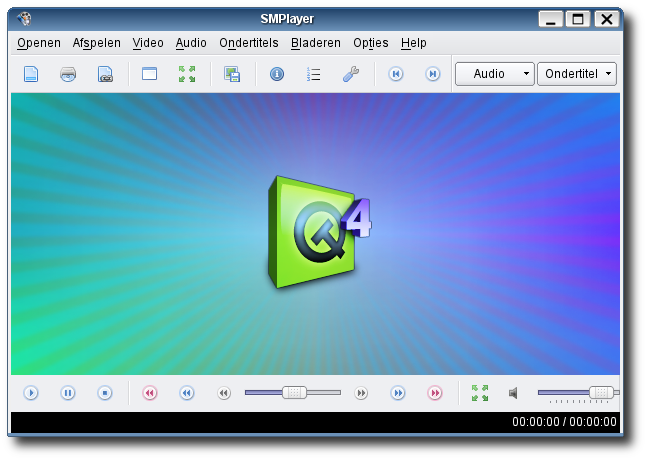
Task: Toggle compact mode window icon
Action: pos(149,74)
